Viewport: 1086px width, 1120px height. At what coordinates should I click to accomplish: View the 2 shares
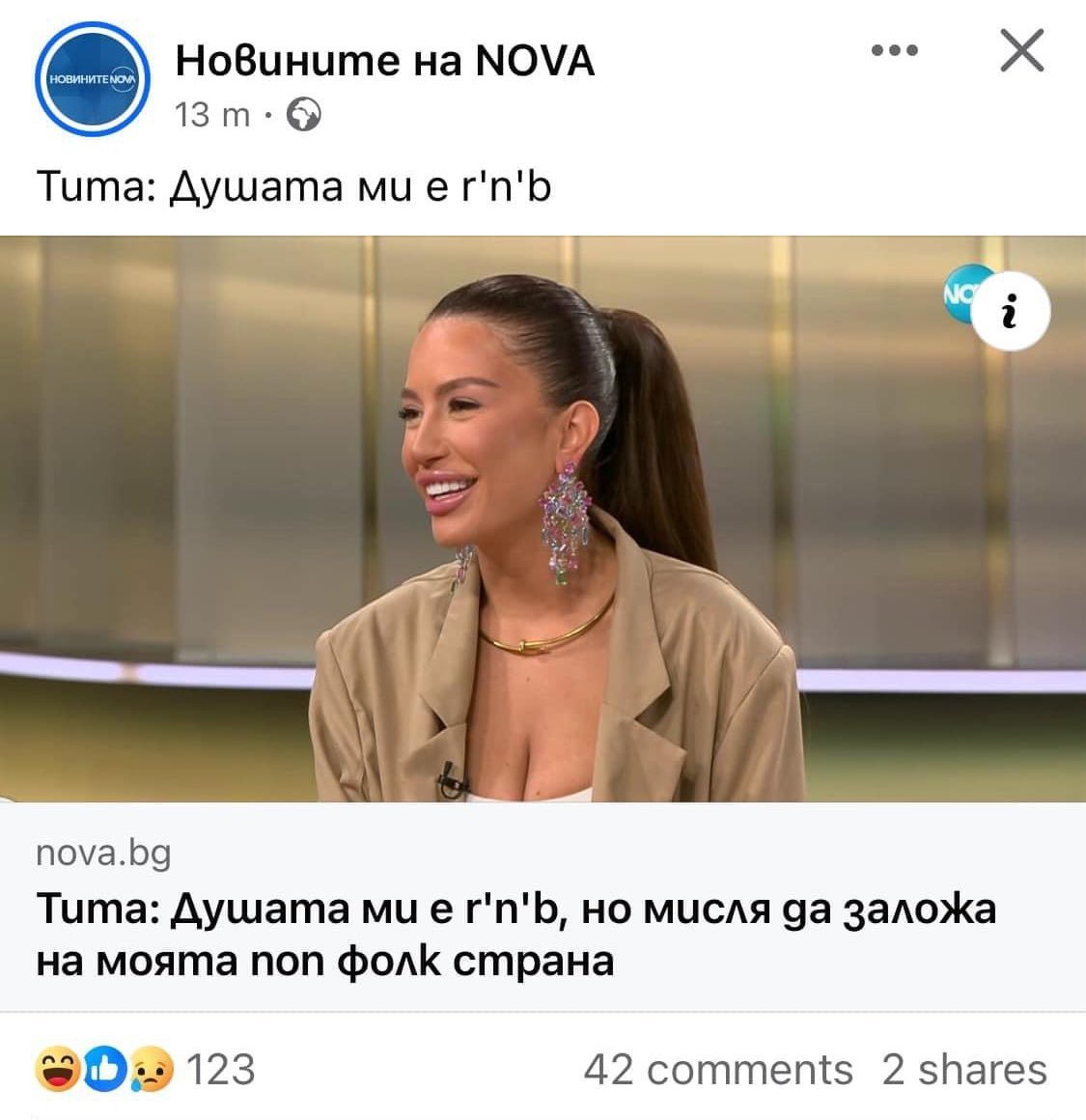[x=964, y=1069]
